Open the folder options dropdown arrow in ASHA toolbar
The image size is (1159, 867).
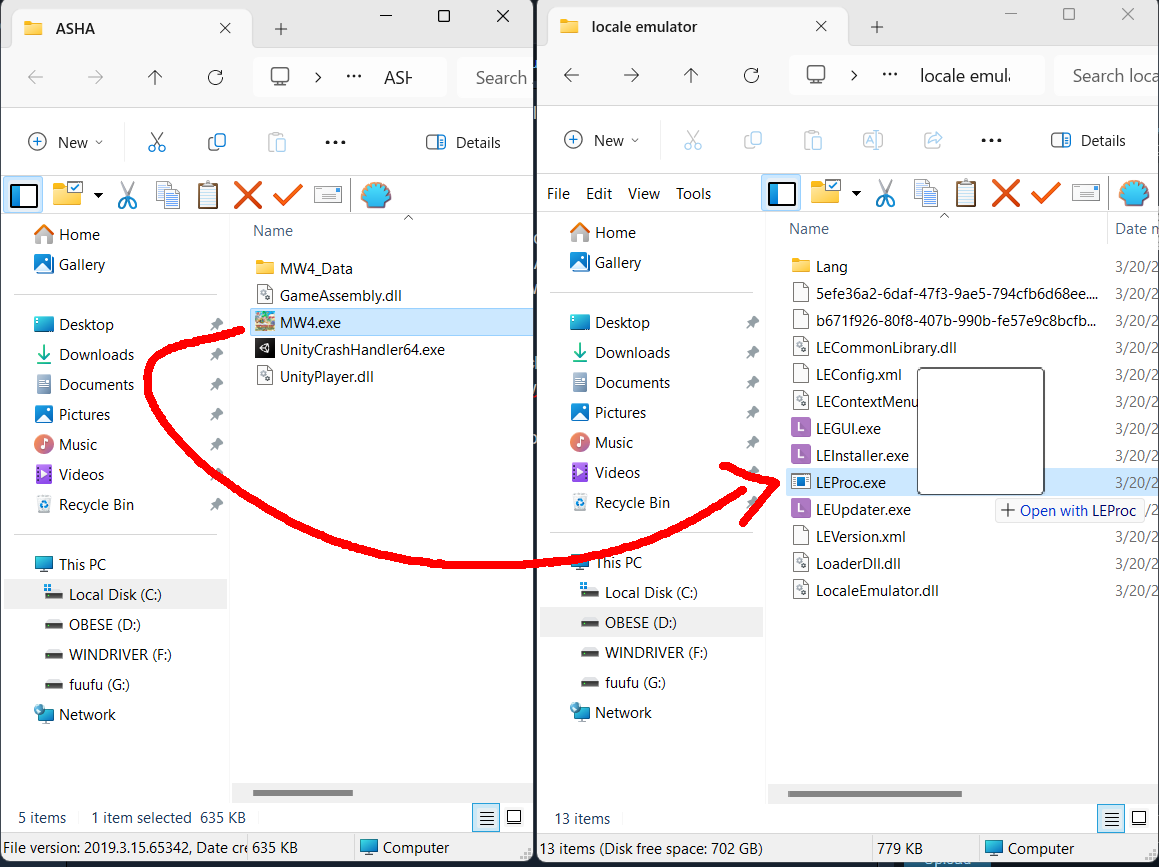(98, 196)
